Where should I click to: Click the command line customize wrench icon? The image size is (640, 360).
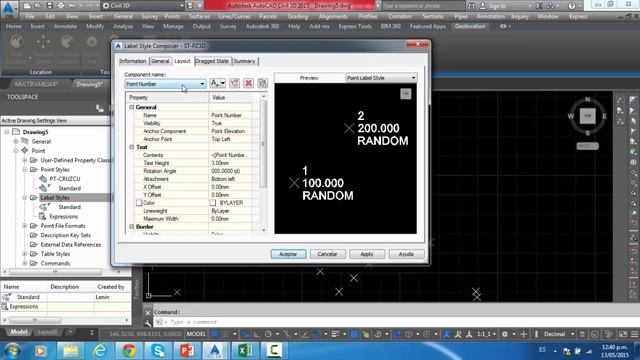point(148,322)
